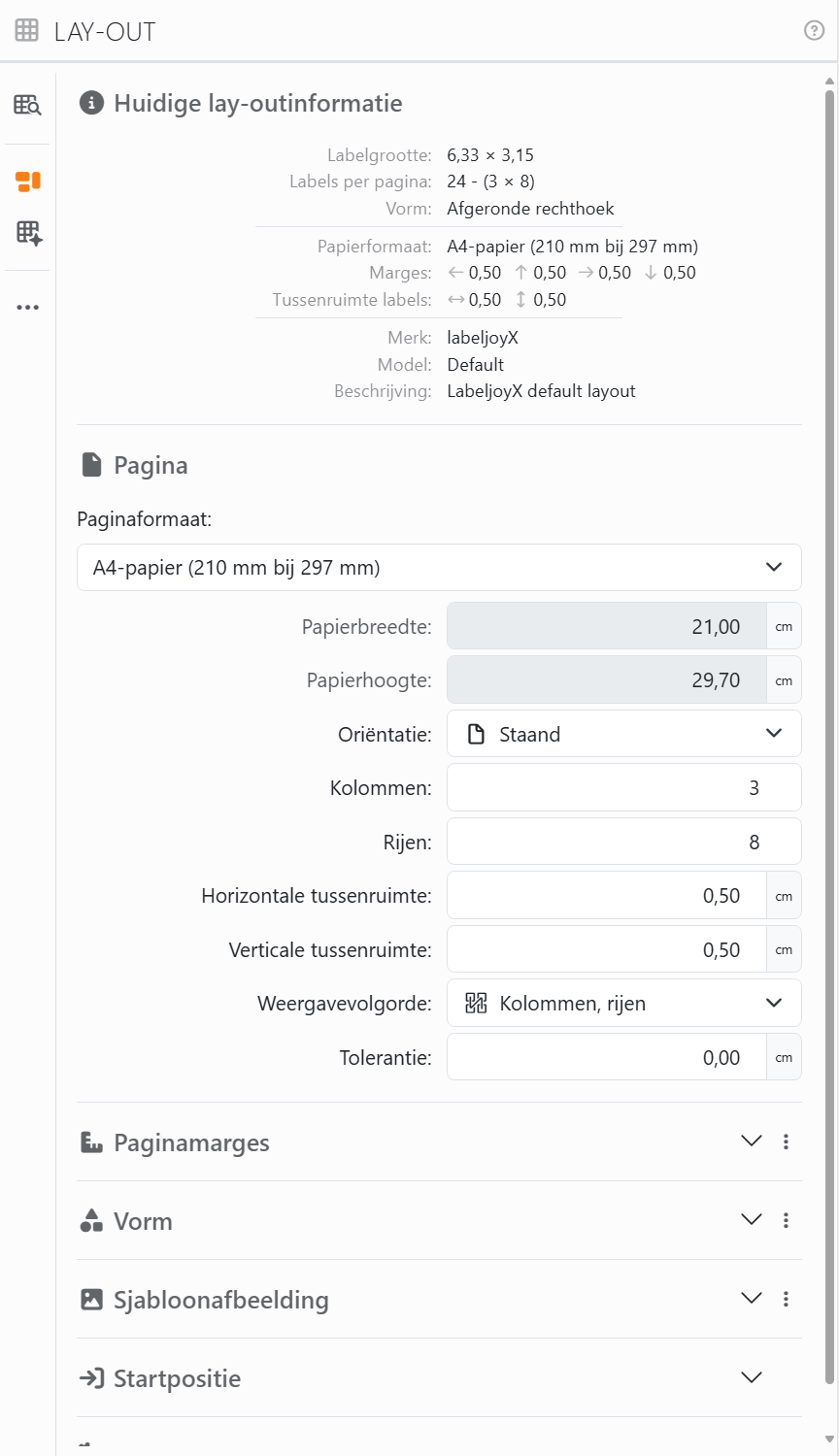Select the orange label layout sidebar icon

click(28, 181)
